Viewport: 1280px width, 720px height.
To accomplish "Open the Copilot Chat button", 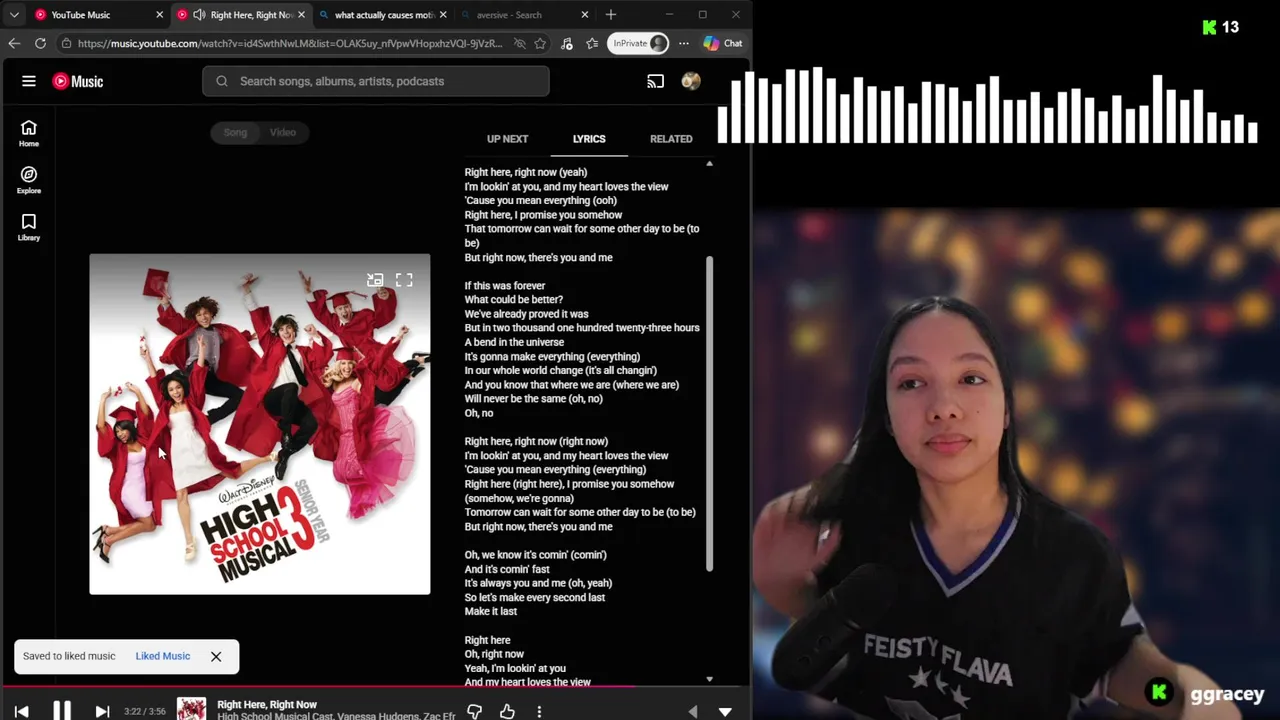I will tap(723, 43).
